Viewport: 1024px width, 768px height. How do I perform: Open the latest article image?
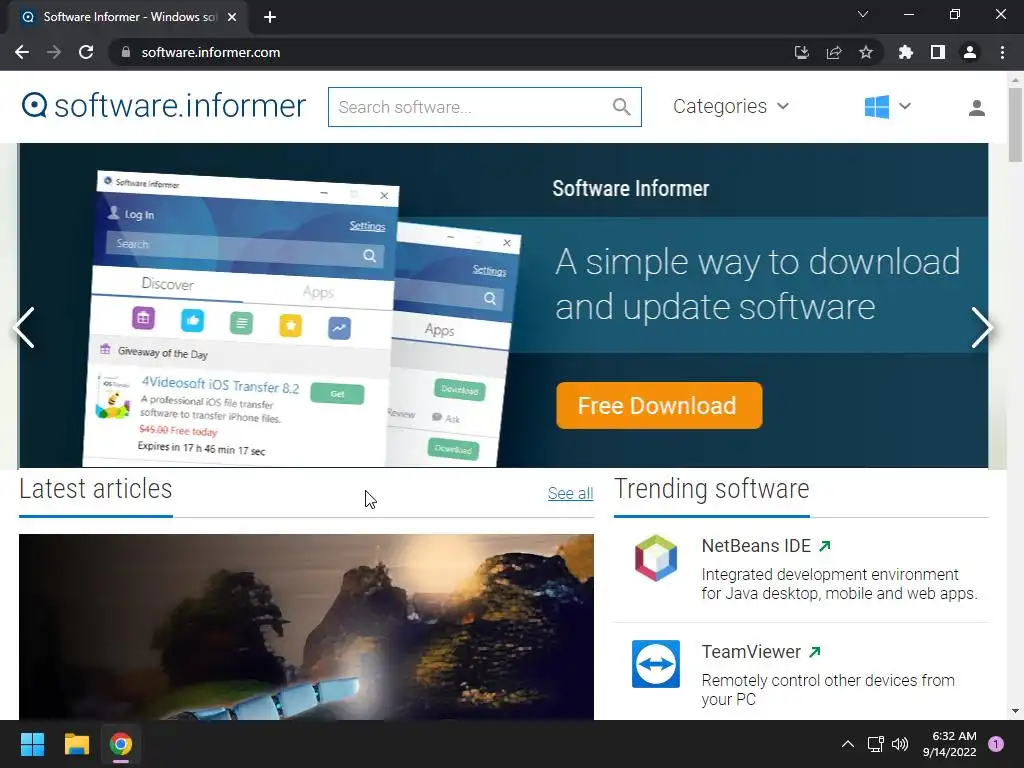tap(306, 627)
